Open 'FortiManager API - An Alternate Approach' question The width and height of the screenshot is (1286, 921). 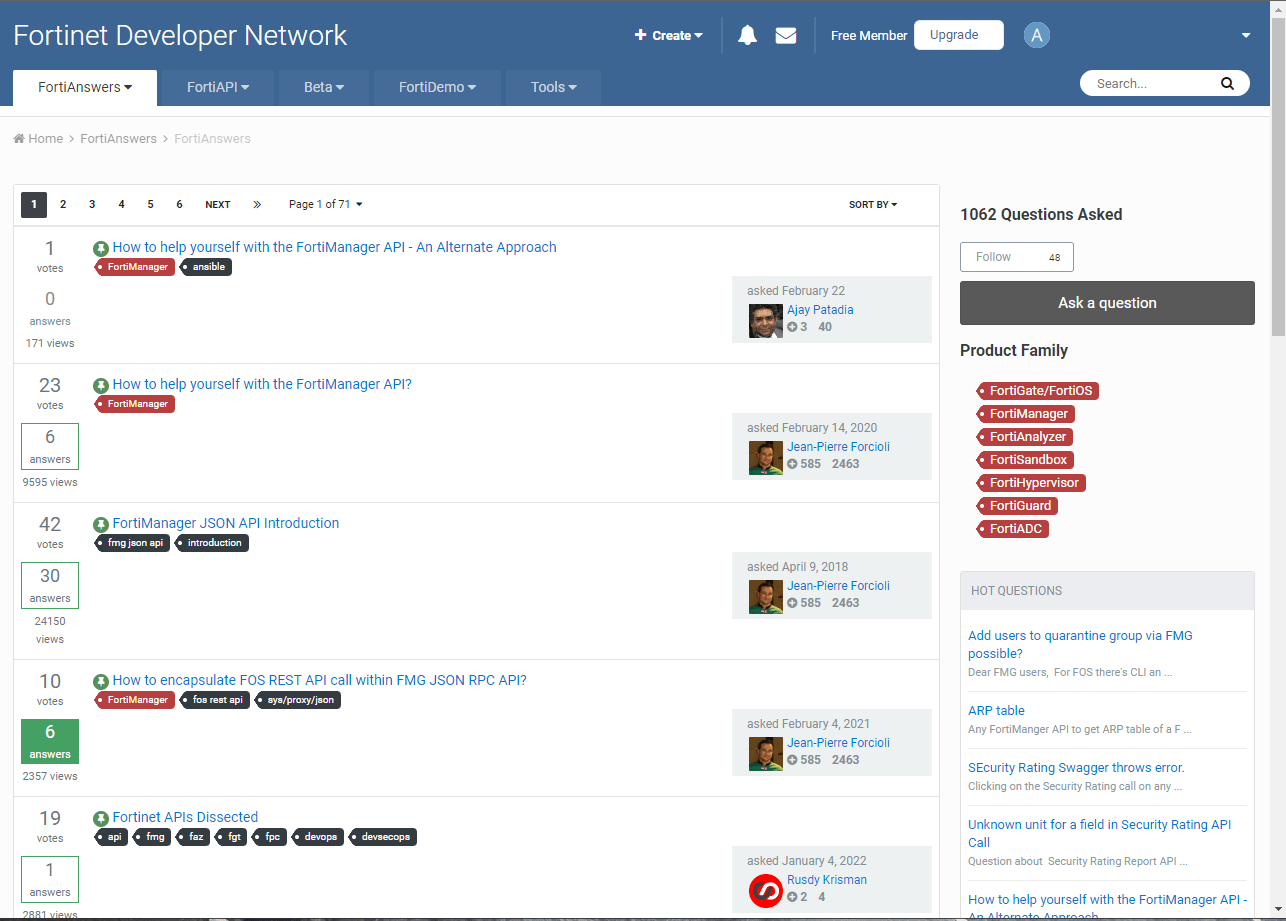[334, 247]
